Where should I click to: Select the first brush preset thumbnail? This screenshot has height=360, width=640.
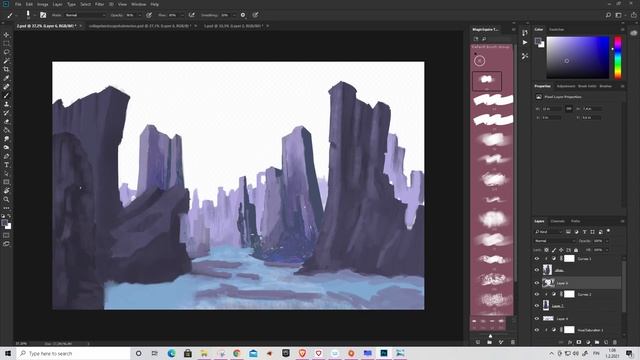pos(487,80)
